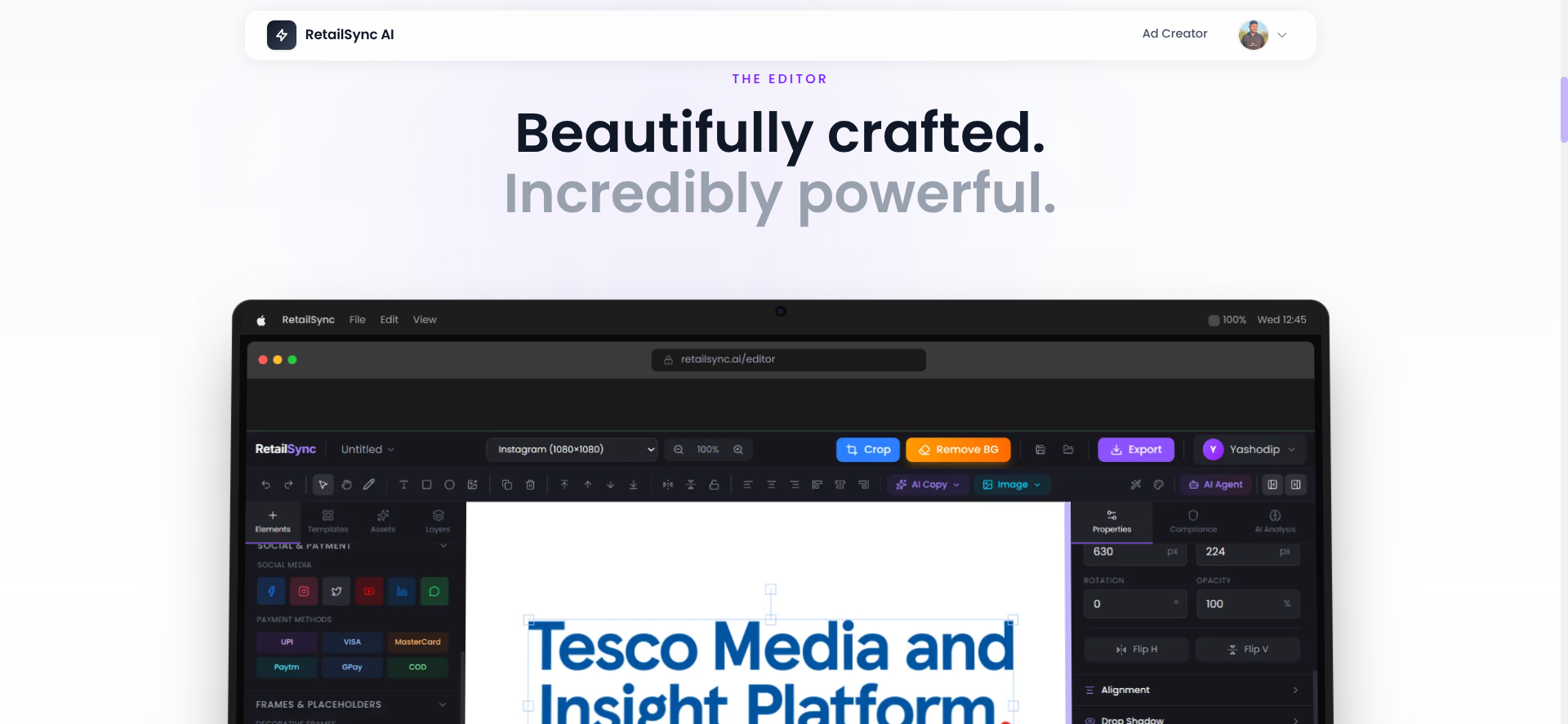Viewport: 1568px width, 724px height.
Task: Click the Remove BG button
Action: [x=958, y=450]
